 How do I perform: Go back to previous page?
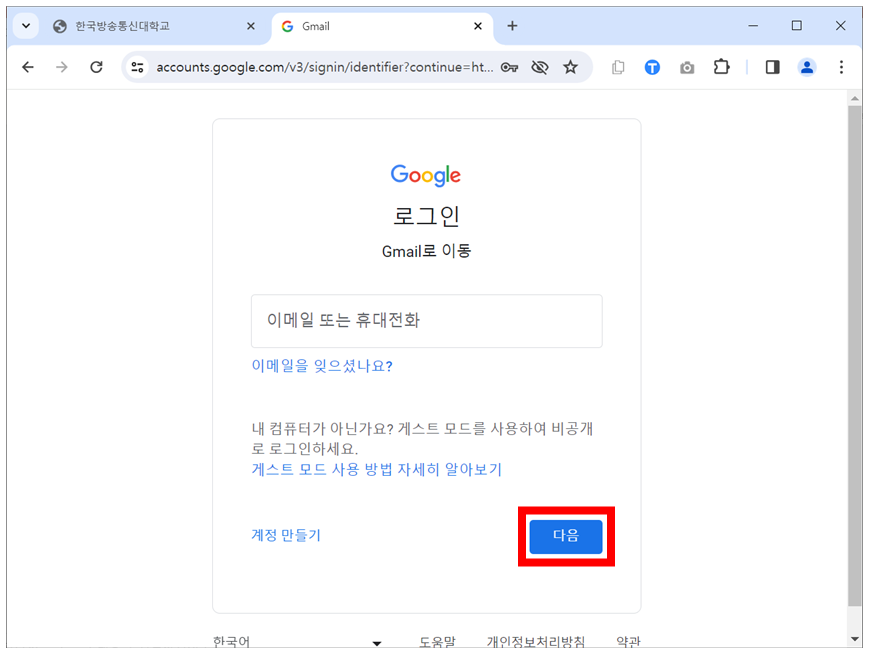28,67
